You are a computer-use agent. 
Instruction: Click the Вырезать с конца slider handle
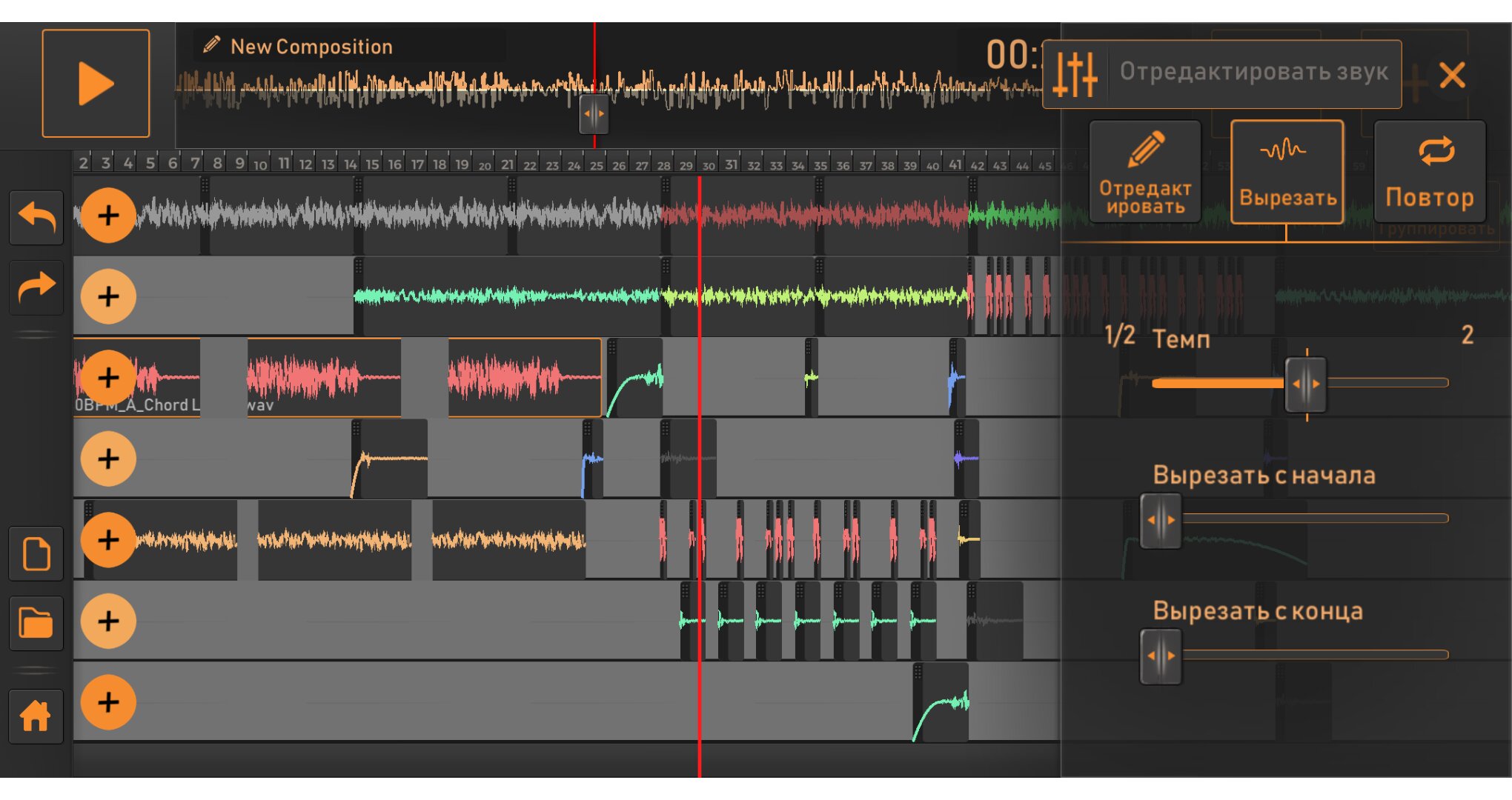click(1161, 656)
